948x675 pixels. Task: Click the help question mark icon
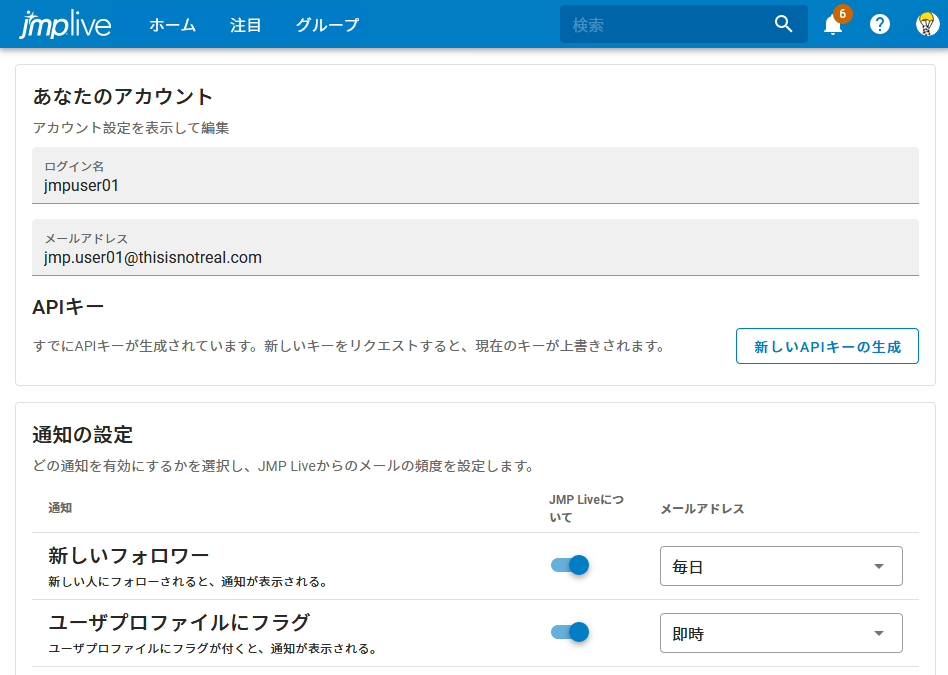[x=879, y=24]
